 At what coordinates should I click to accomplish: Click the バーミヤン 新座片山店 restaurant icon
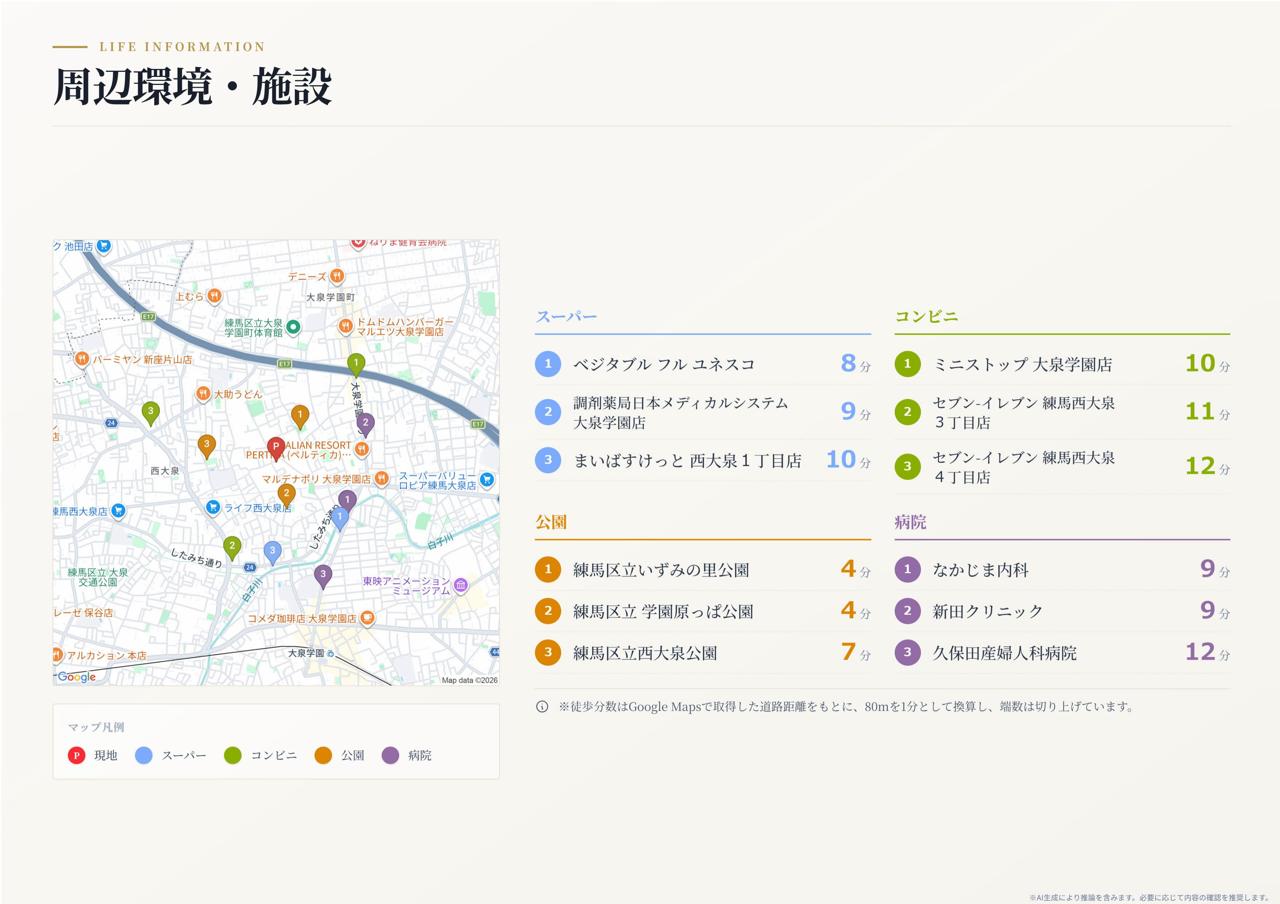click(x=82, y=359)
